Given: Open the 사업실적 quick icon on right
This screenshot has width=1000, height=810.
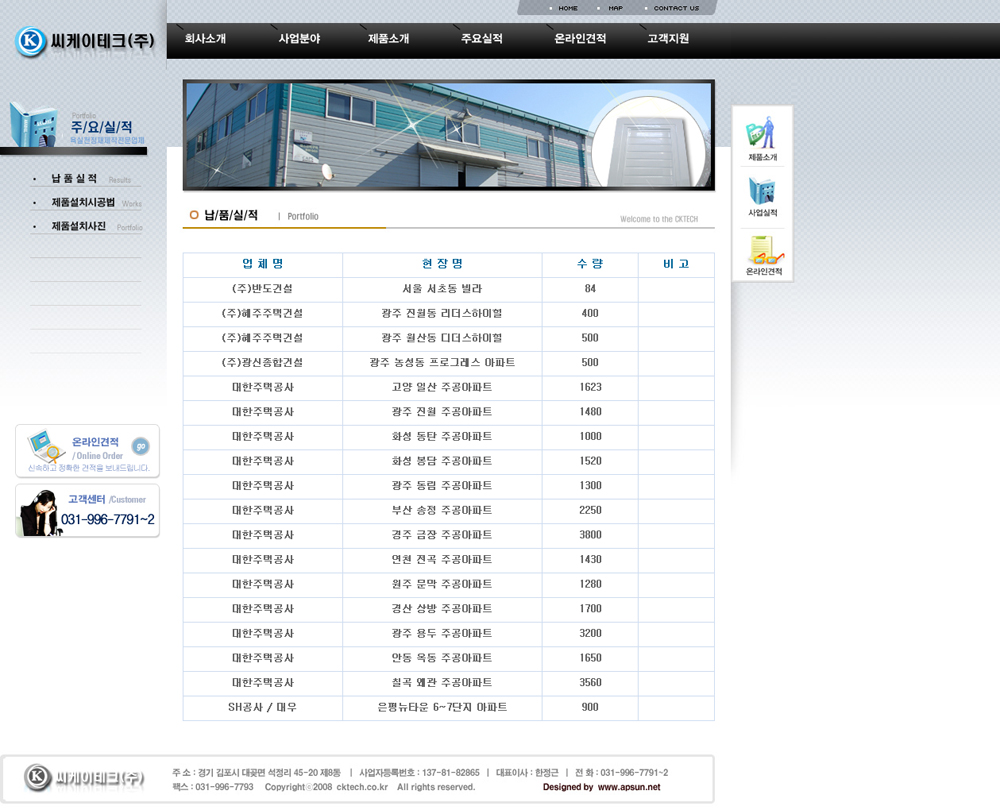Looking at the screenshot, I should [x=762, y=195].
